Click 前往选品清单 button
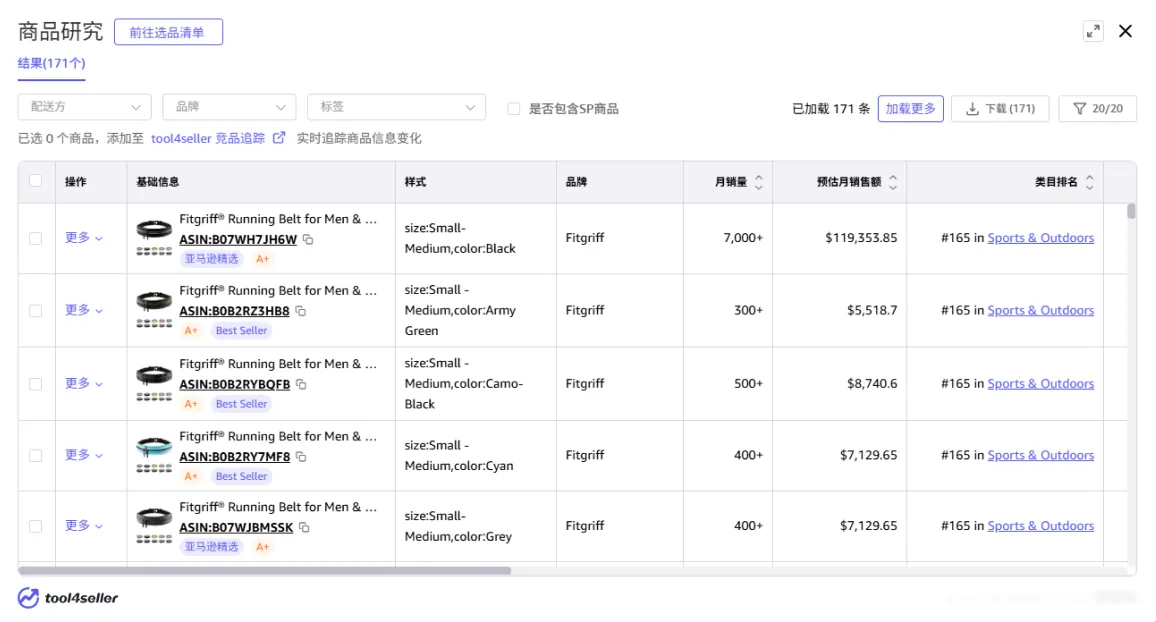The height and width of the screenshot is (622, 1156). click(x=168, y=32)
